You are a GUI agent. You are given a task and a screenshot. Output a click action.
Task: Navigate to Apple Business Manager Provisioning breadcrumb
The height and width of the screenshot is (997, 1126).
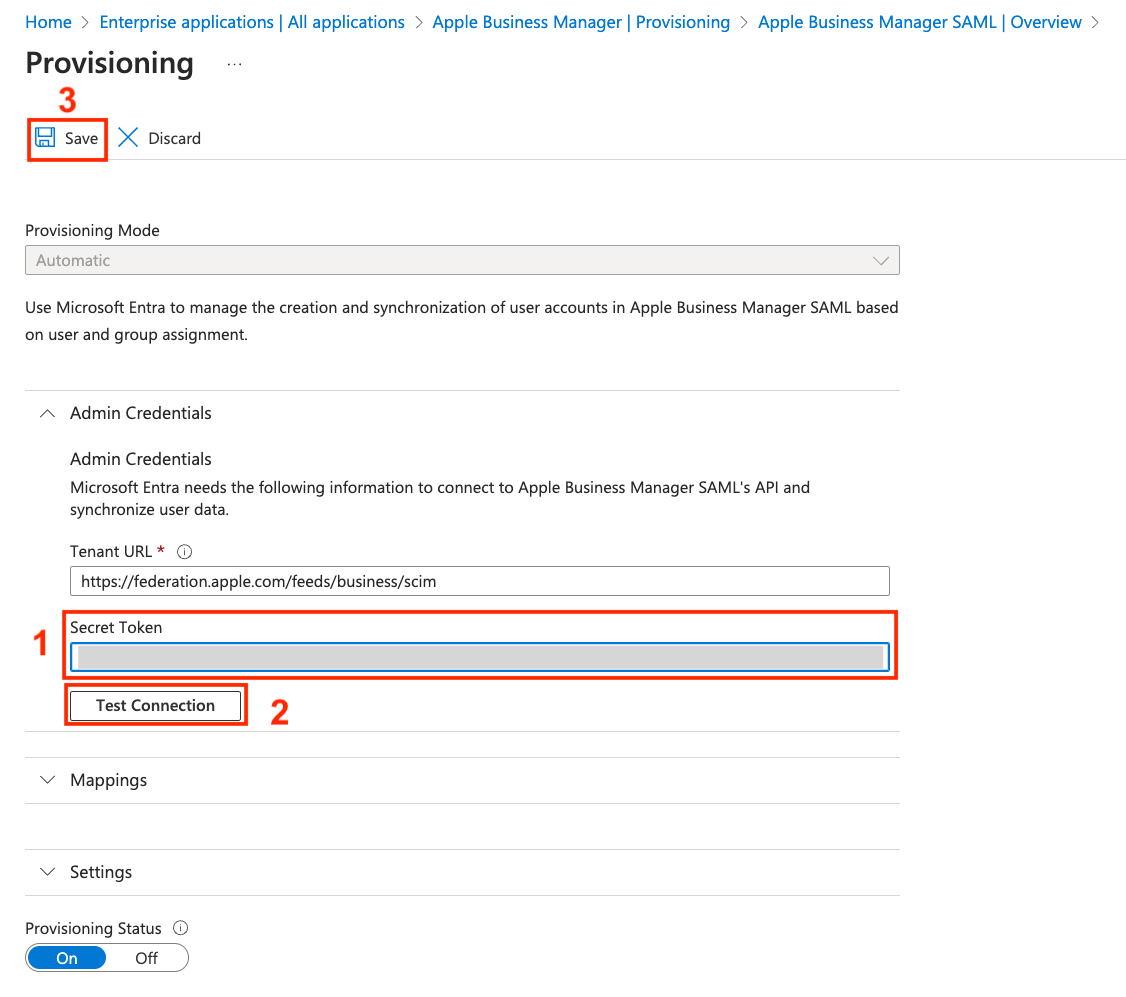click(x=581, y=22)
